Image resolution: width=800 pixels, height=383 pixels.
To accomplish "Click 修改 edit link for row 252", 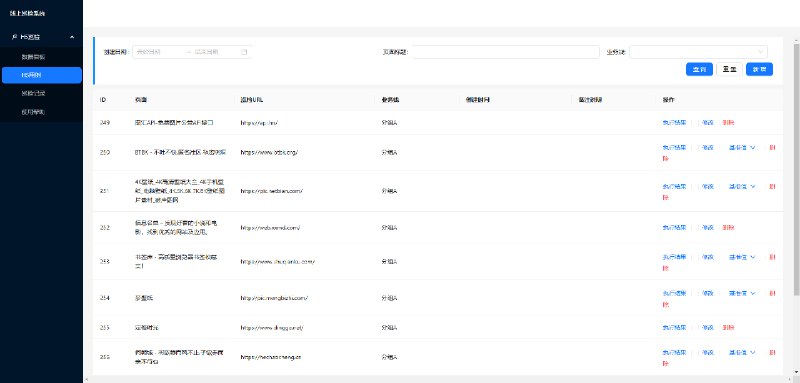I will pos(707,227).
